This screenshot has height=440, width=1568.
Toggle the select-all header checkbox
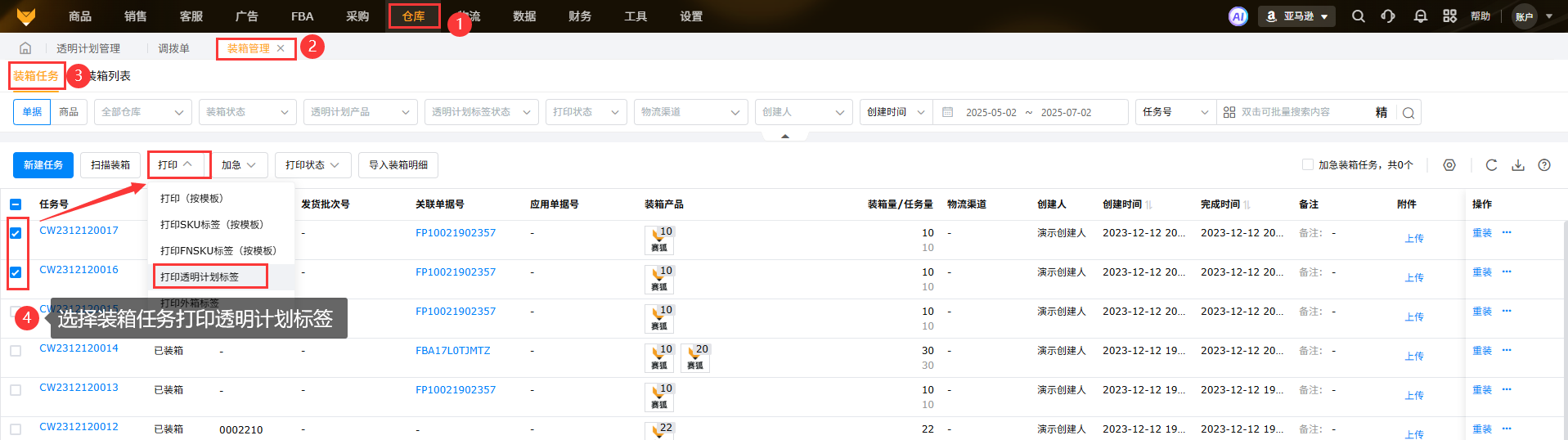pyautogui.click(x=16, y=204)
